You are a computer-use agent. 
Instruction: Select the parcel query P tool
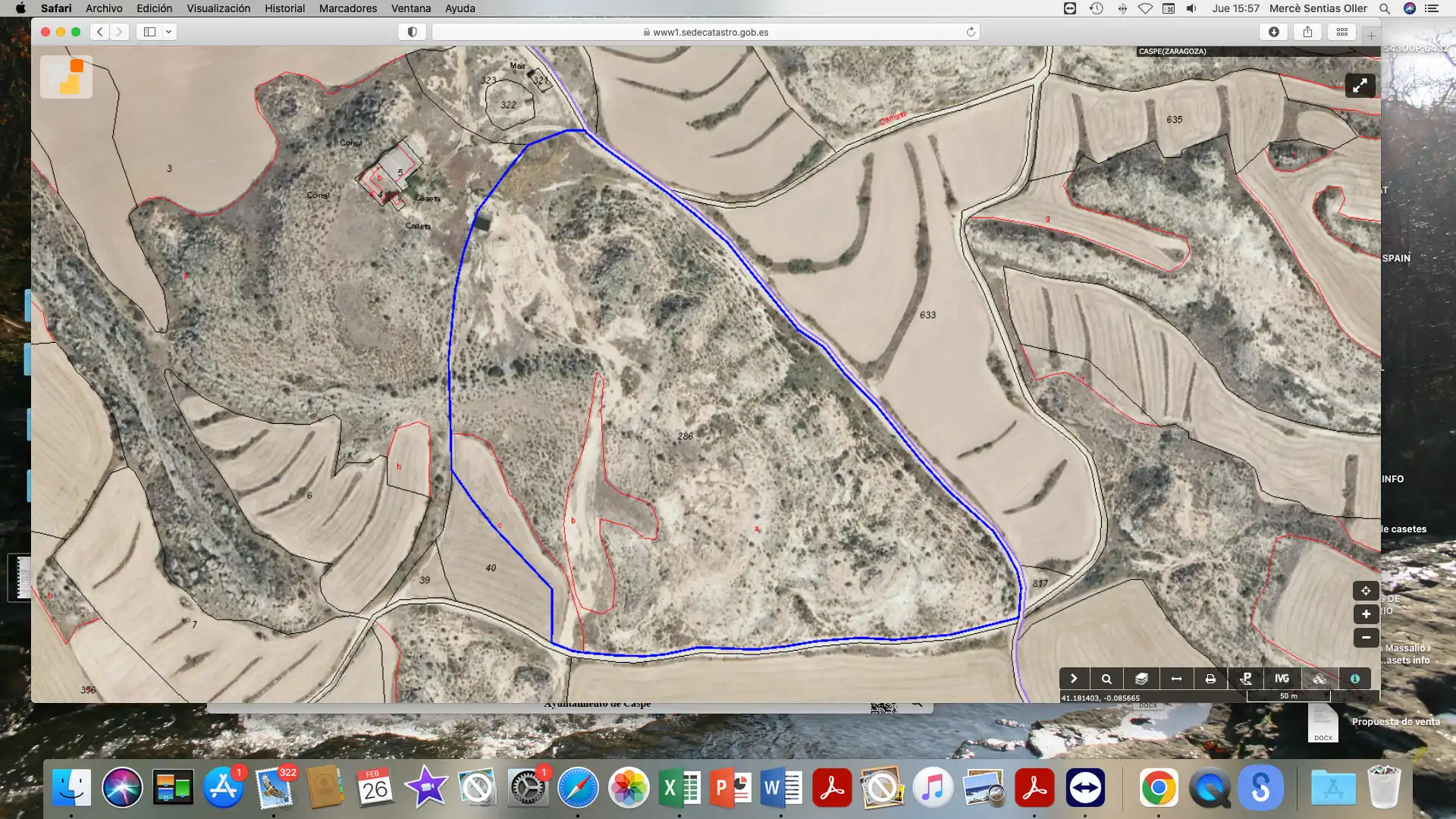pos(1246,679)
